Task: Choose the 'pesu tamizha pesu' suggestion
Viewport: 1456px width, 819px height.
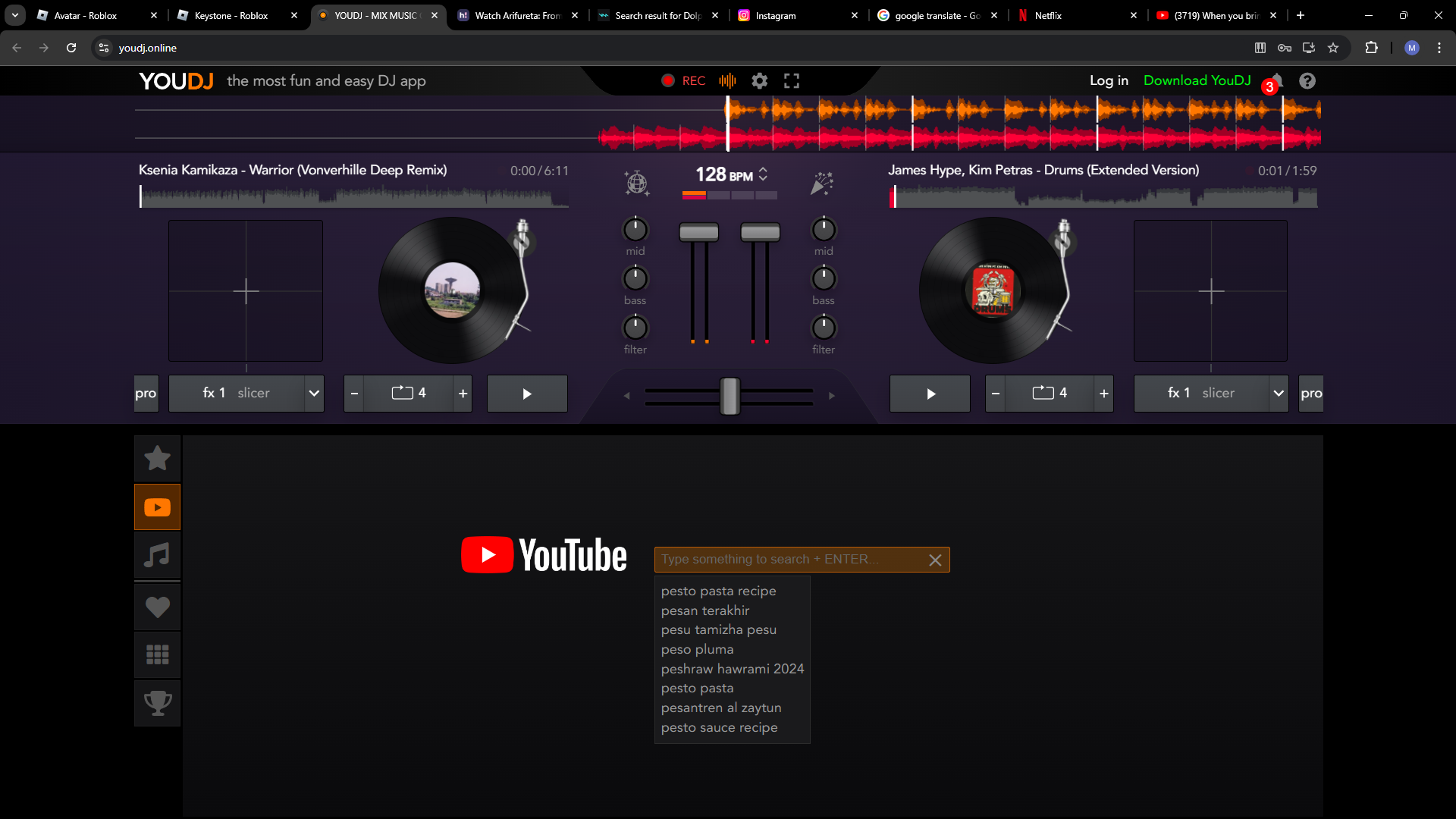Action: pyautogui.click(x=718, y=629)
